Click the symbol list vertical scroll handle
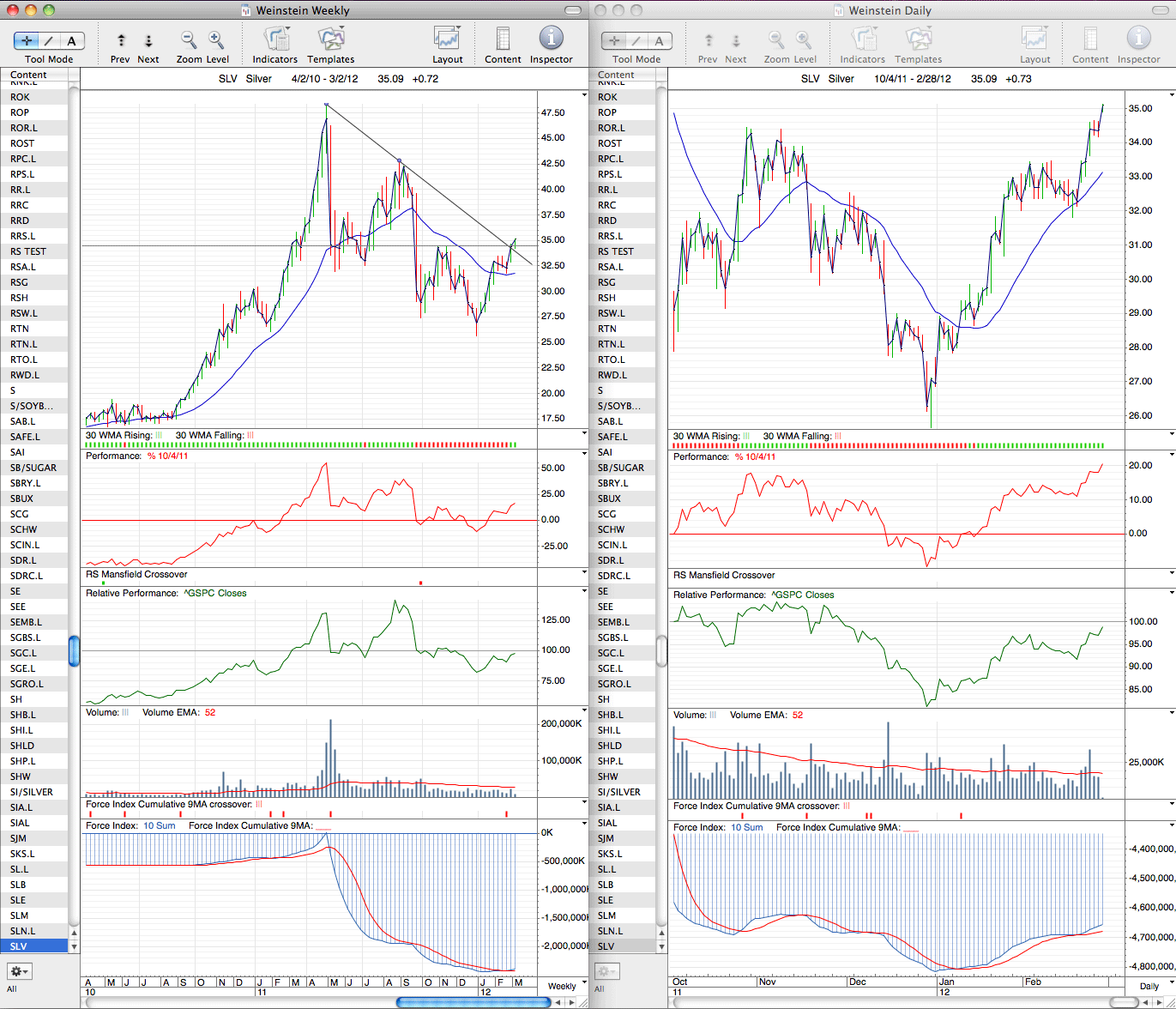 click(x=74, y=651)
